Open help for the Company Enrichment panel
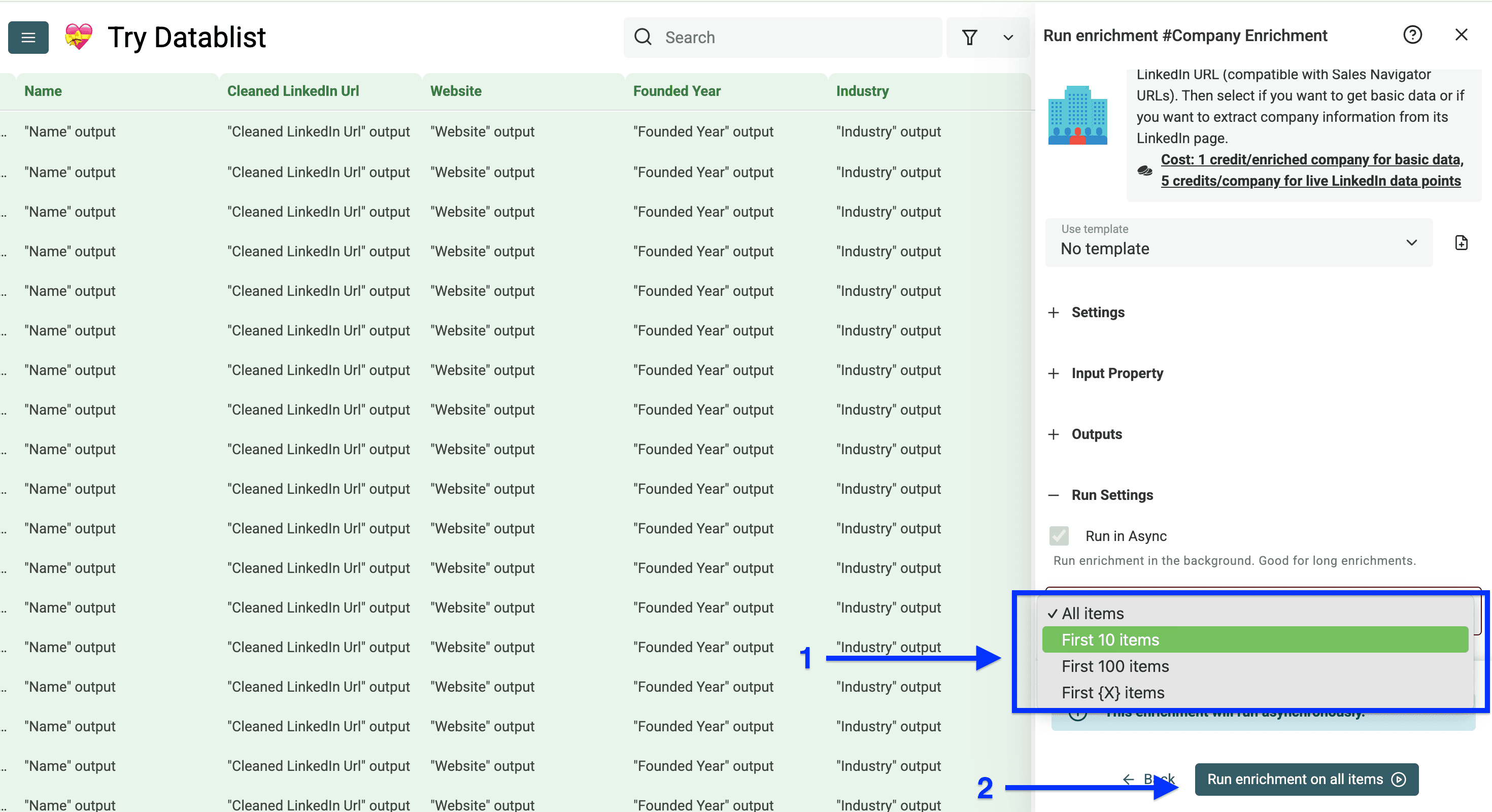Image resolution: width=1492 pixels, height=812 pixels. tap(1413, 35)
